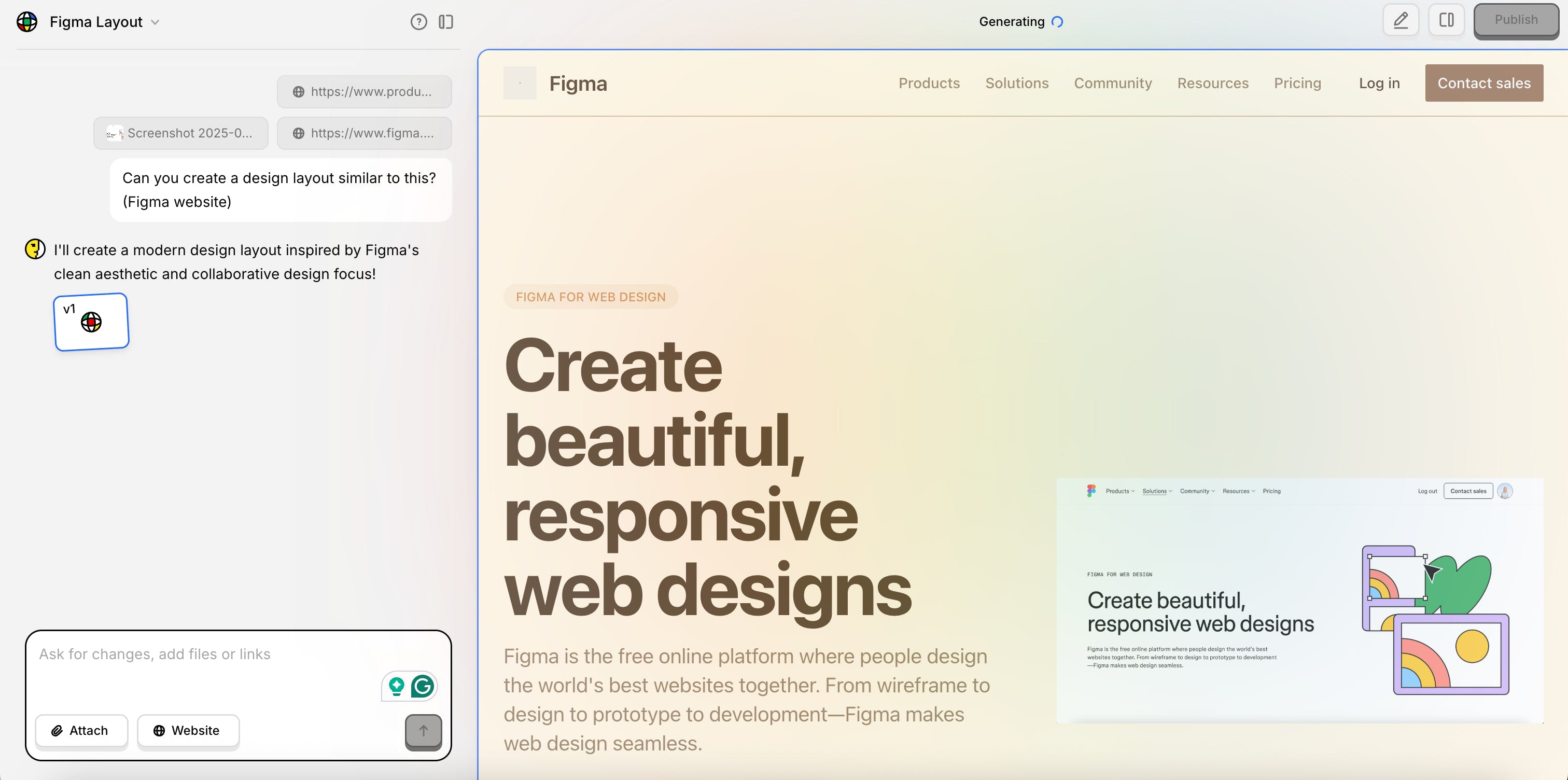
Task: Click Resources in preview navigation
Action: (x=1212, y=83)
